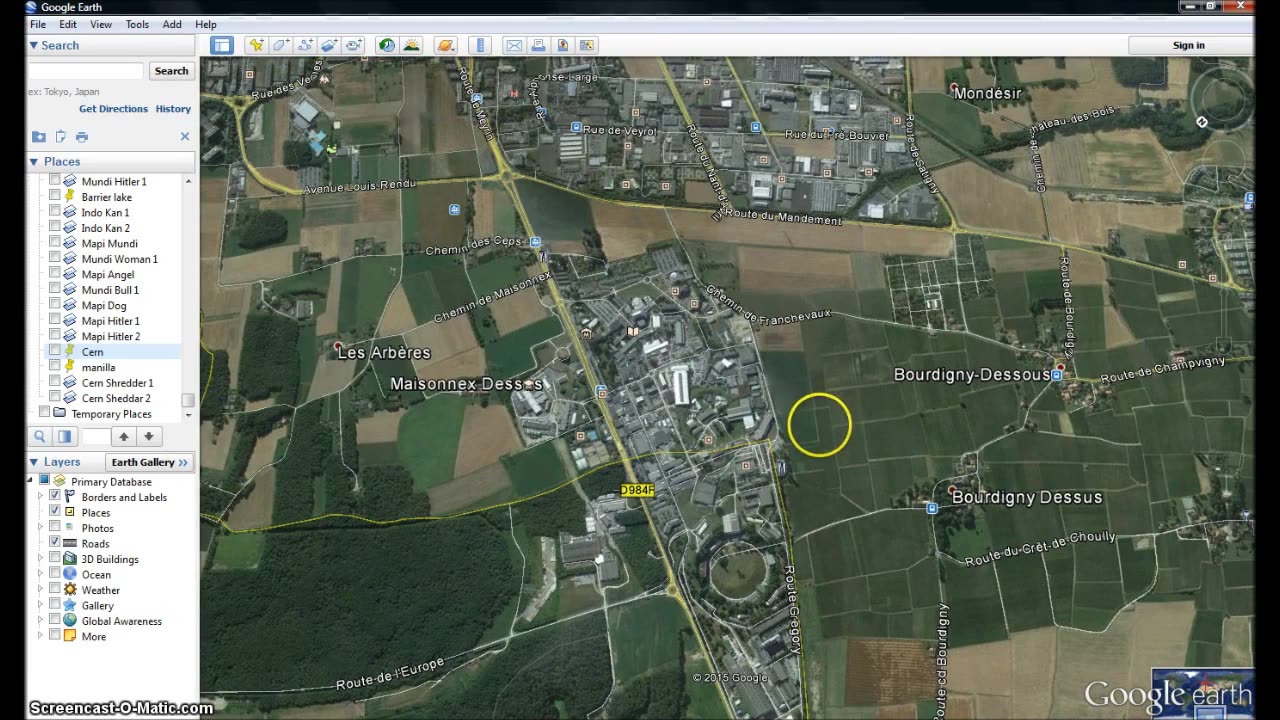Copy search results to My Places icon
Screen dimensions: 1280x720
(x=60, y=137)
